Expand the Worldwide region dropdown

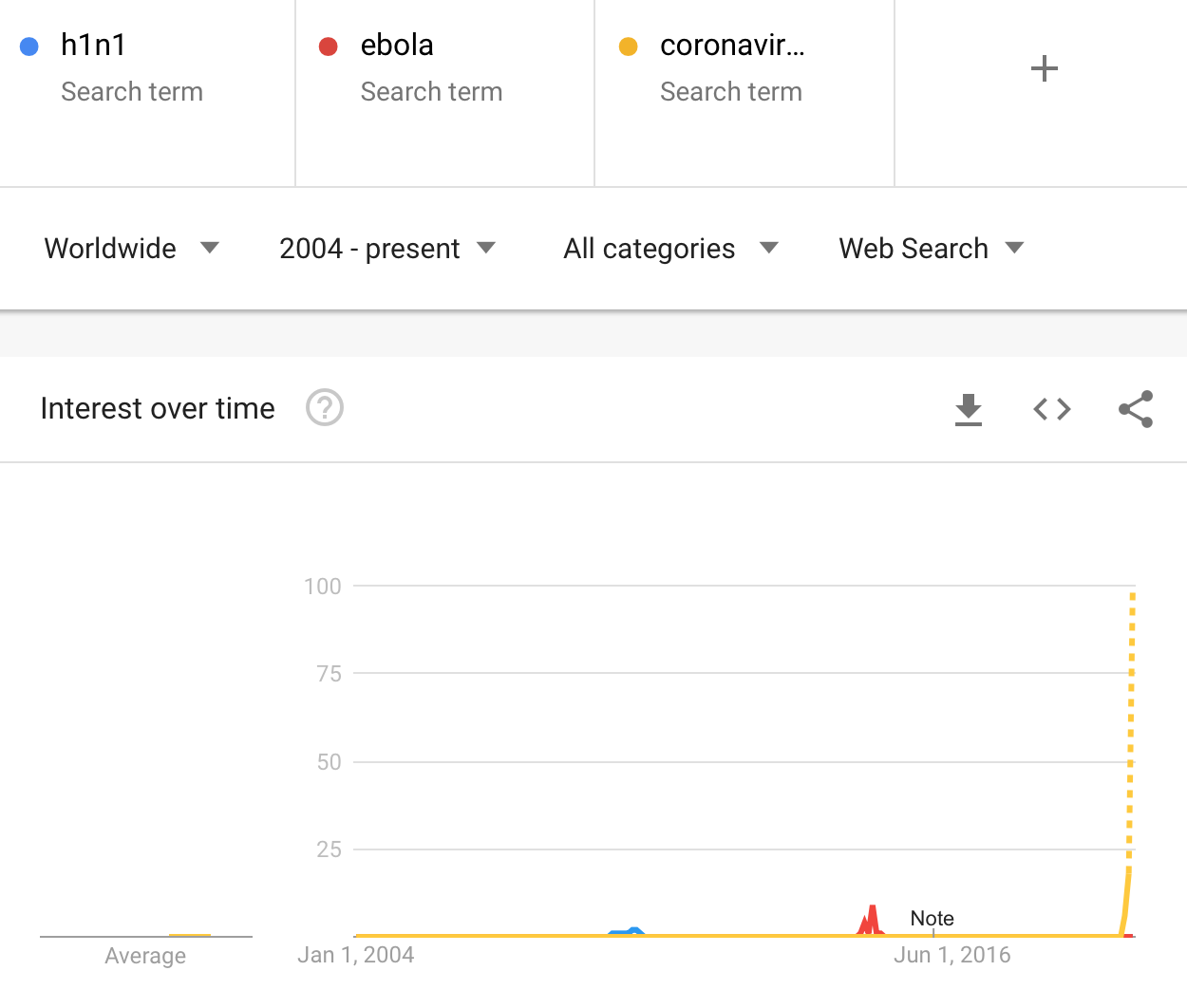131,249
